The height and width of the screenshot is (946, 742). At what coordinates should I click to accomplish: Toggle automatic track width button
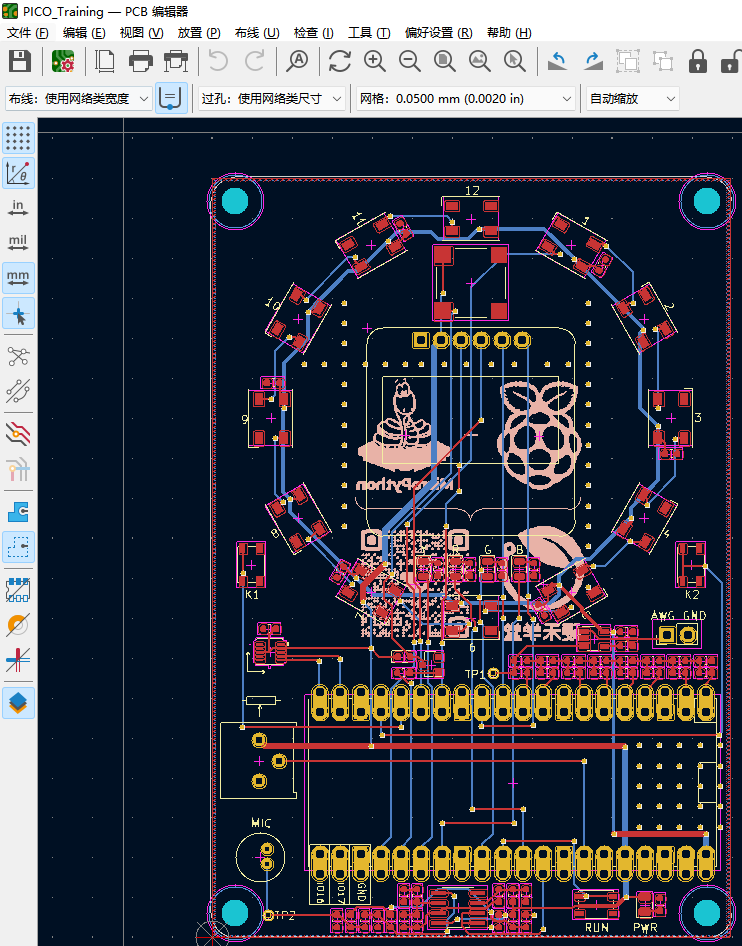[171, 98]
